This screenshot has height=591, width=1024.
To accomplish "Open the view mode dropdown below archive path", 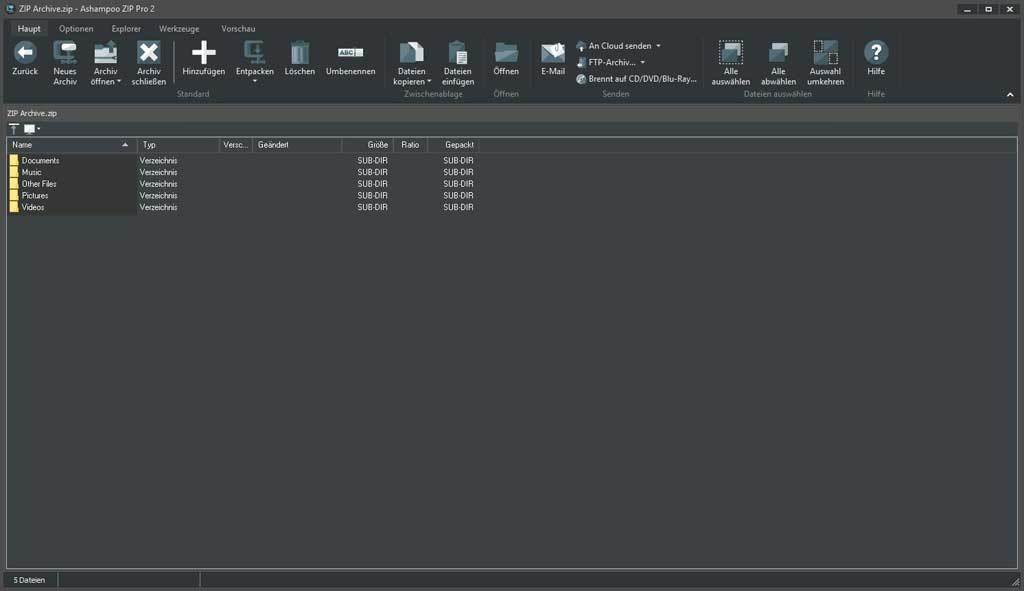I will (x=32, y=129).
